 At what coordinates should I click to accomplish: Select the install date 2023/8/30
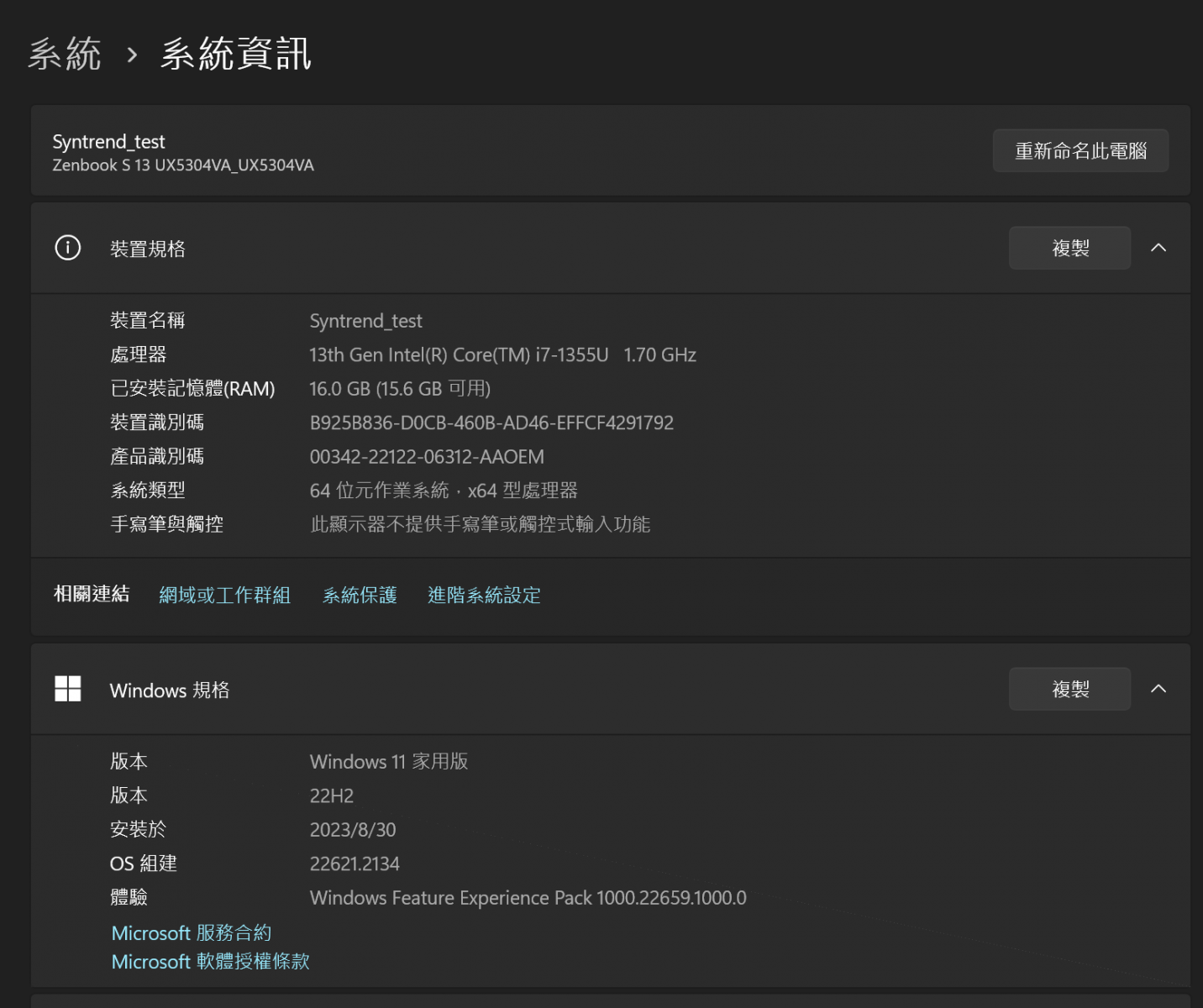353,830
